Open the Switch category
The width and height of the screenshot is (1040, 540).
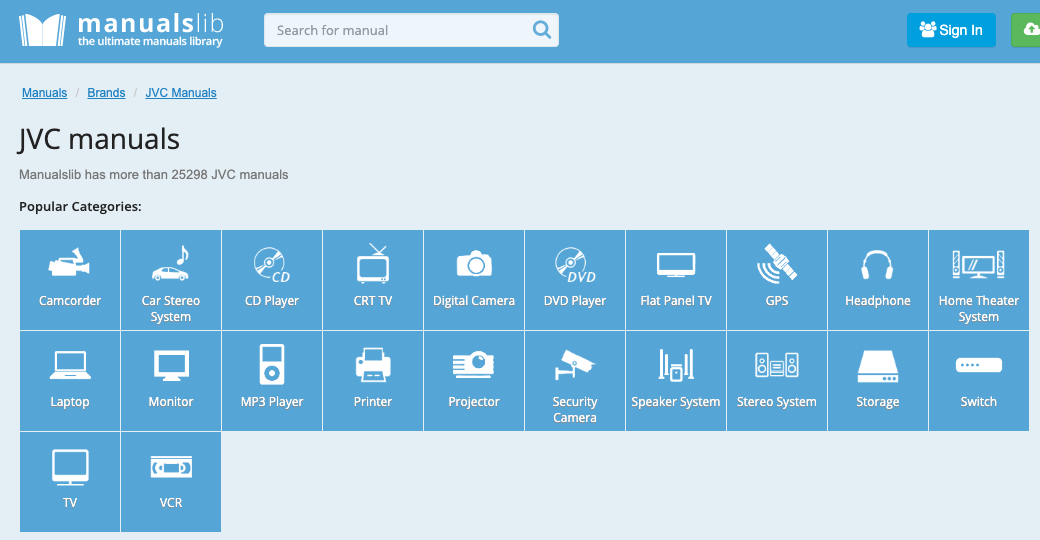click(x=979, y=381)
